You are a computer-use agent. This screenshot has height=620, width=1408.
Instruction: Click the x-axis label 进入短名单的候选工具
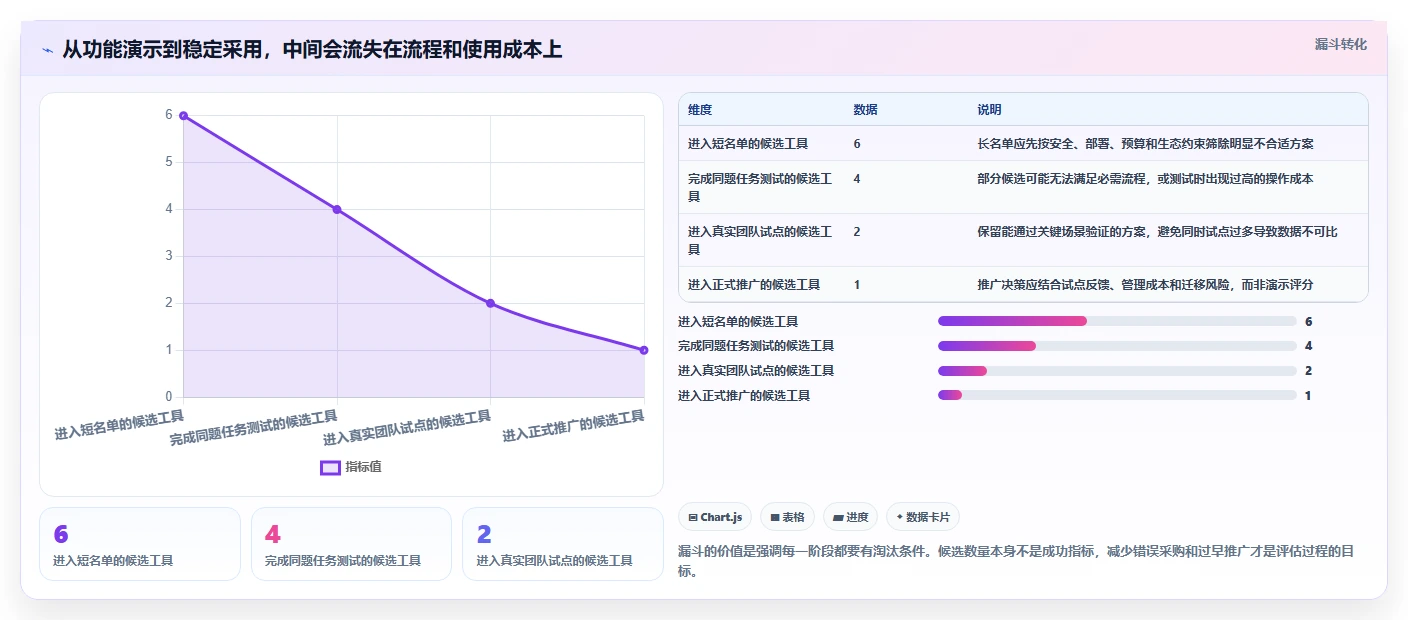point(119,425)
